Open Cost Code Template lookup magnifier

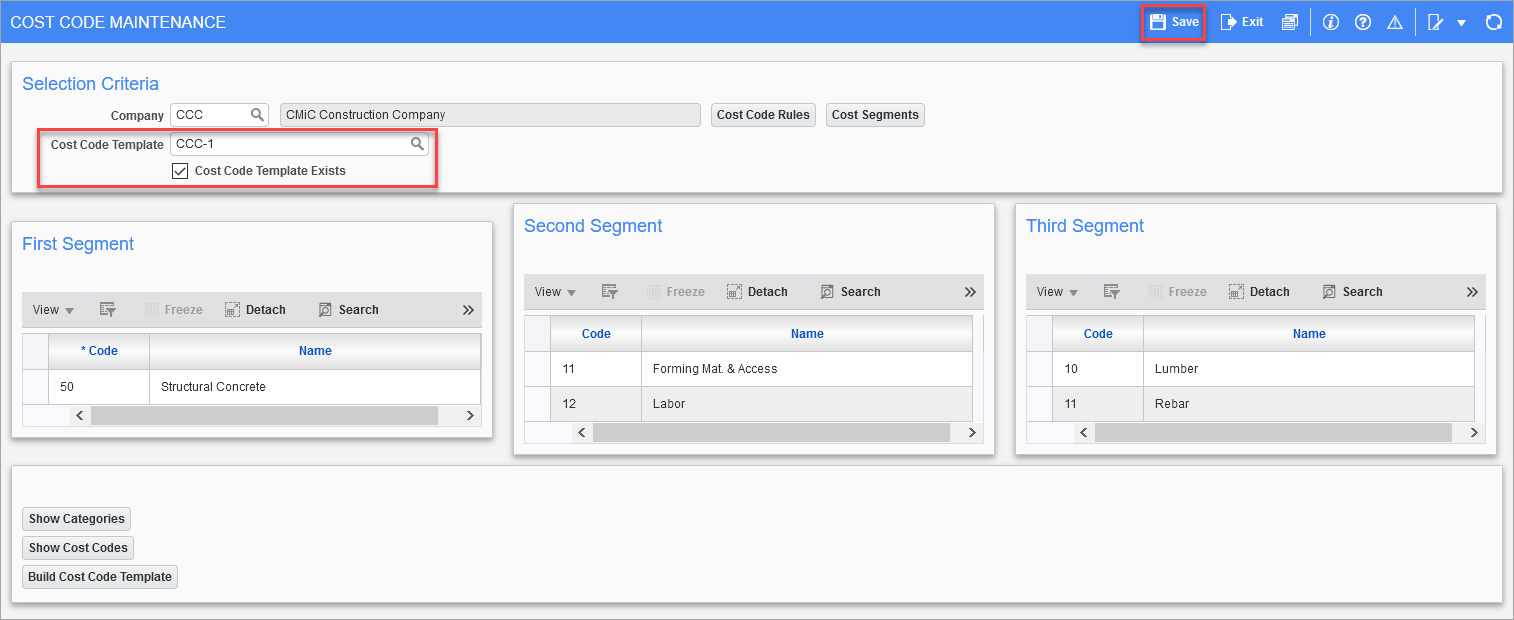pos(417,144)
